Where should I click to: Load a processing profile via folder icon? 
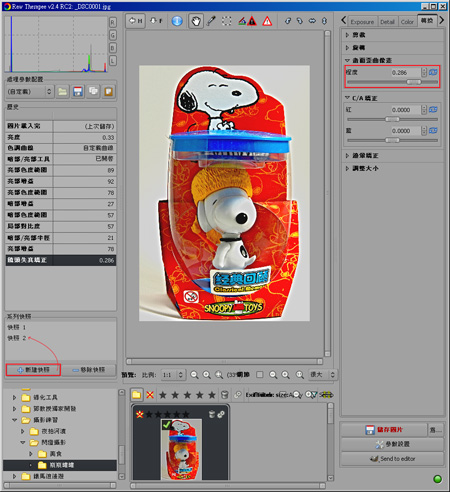(x=62, y=91)
